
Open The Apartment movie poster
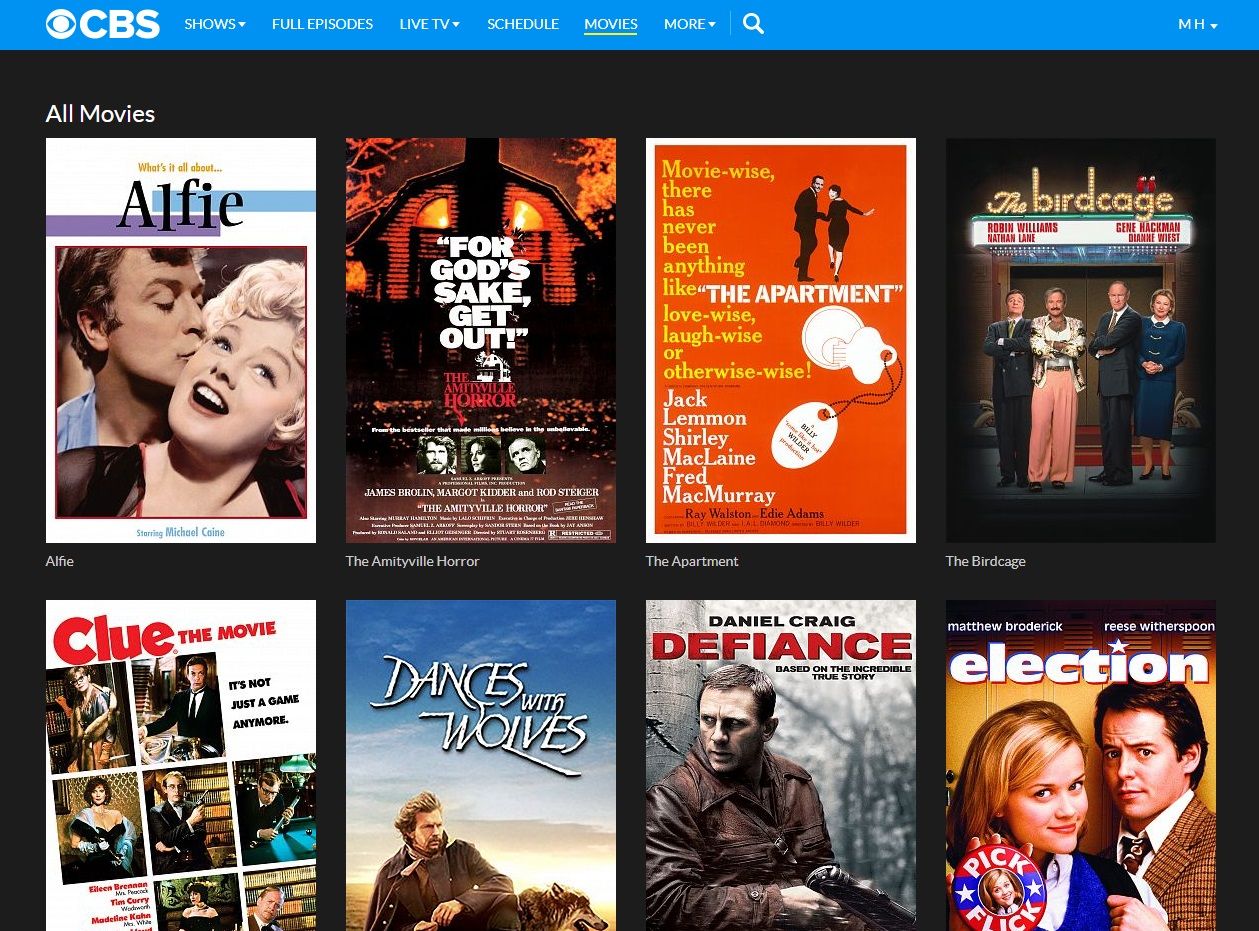[x=781, y=340]
